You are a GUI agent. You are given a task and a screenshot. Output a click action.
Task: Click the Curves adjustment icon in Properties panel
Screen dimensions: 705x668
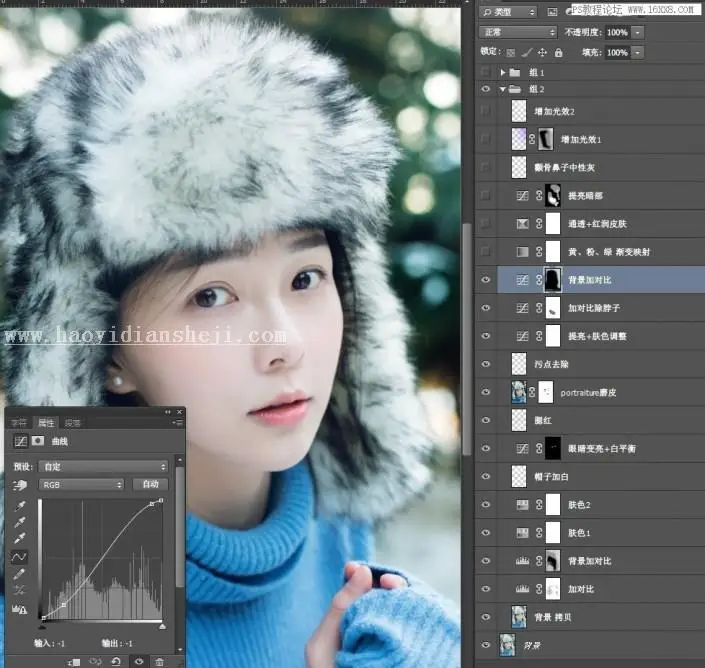(21, 441)
